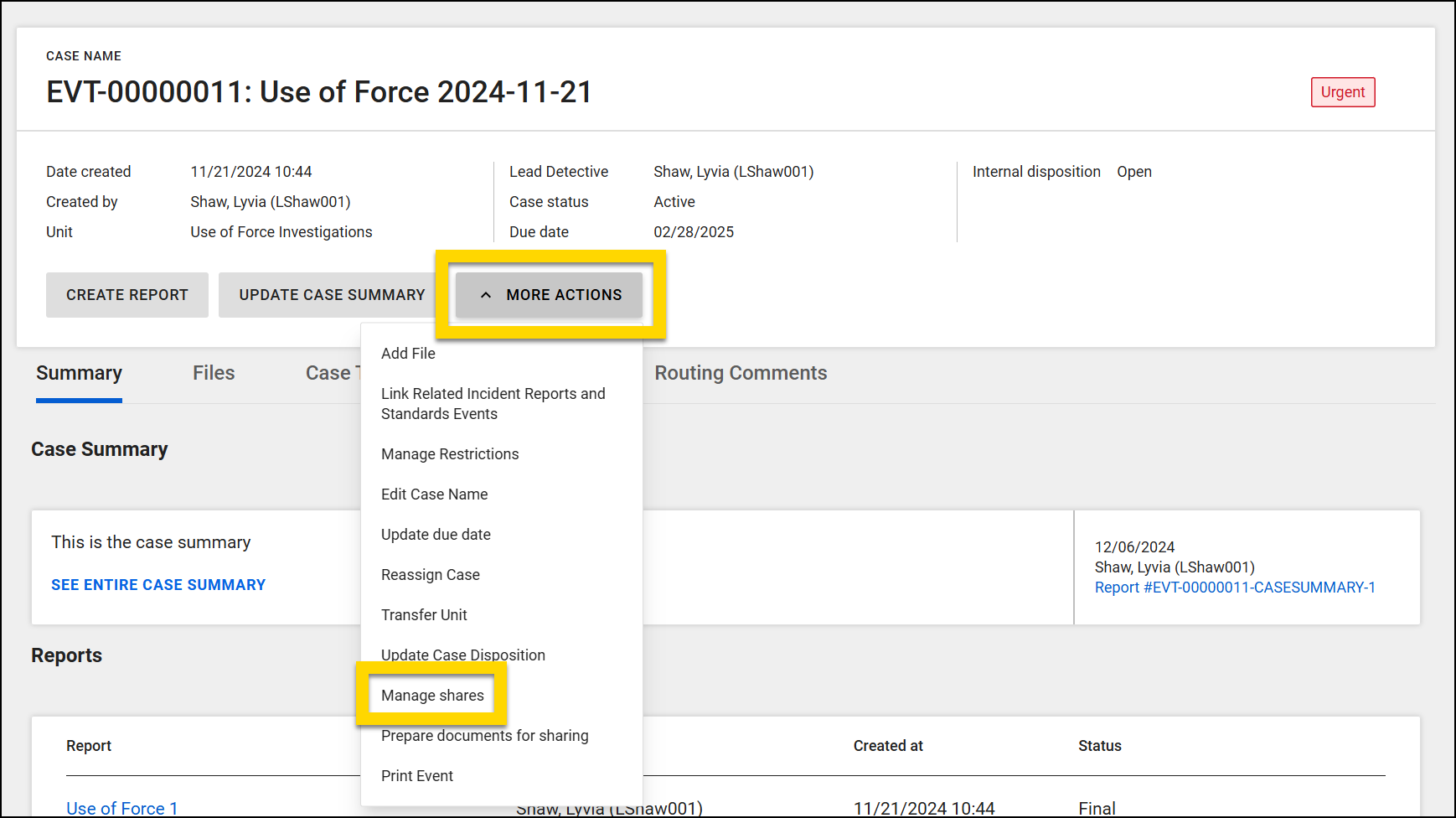
Task: Choose Print Event menu item
Action: coord(416,776)
